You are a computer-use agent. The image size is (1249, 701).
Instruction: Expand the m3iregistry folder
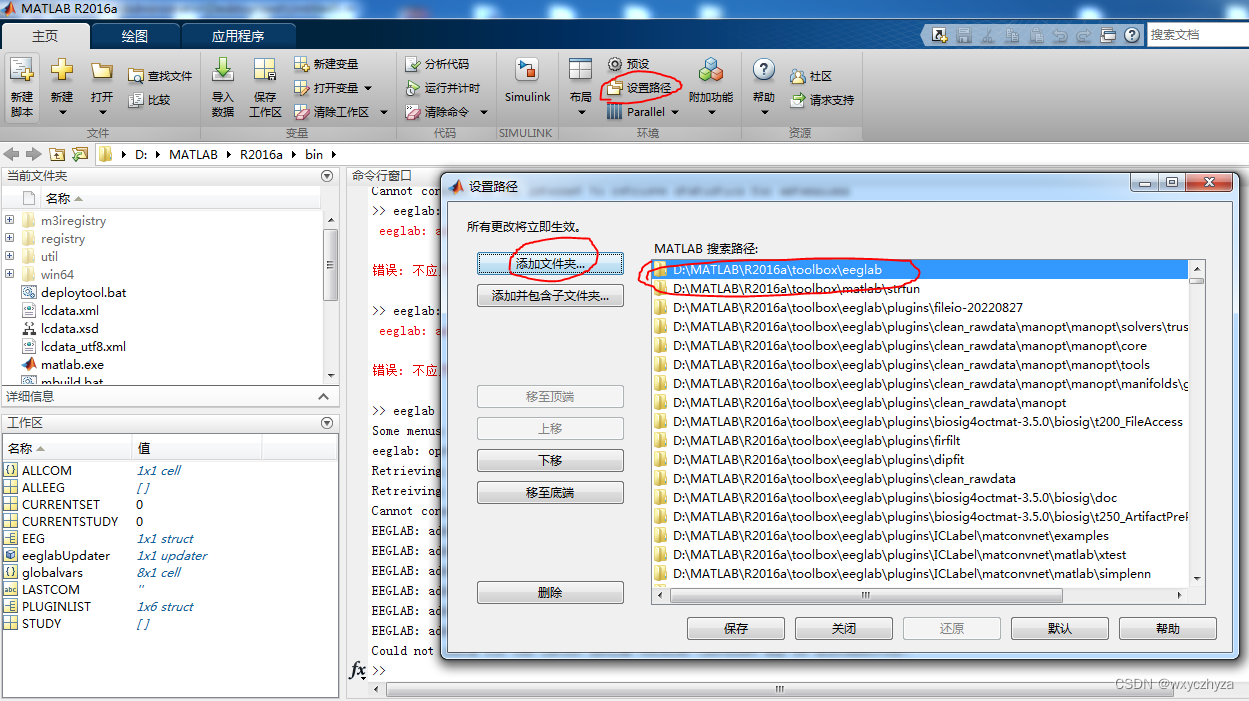pyautogui.click(x=9, y=220)
